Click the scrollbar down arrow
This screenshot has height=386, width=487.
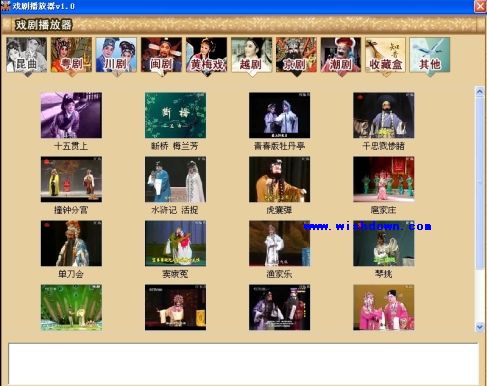tap(480, 327)
